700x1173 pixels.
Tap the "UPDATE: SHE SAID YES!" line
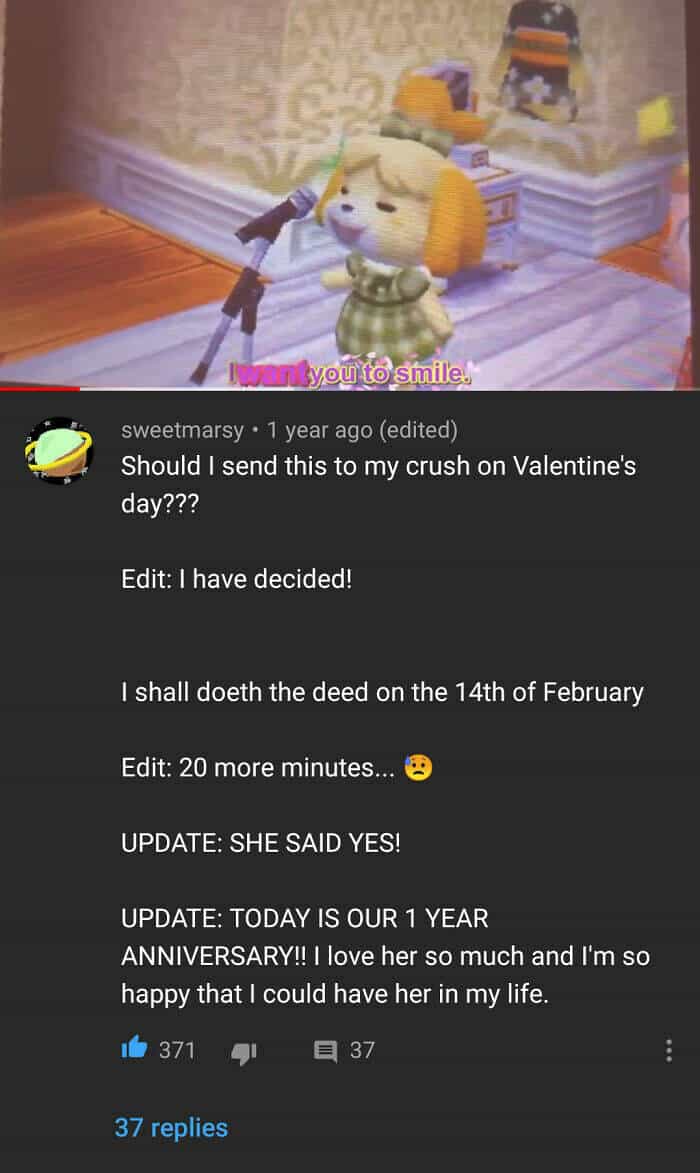tap(261, 843)
